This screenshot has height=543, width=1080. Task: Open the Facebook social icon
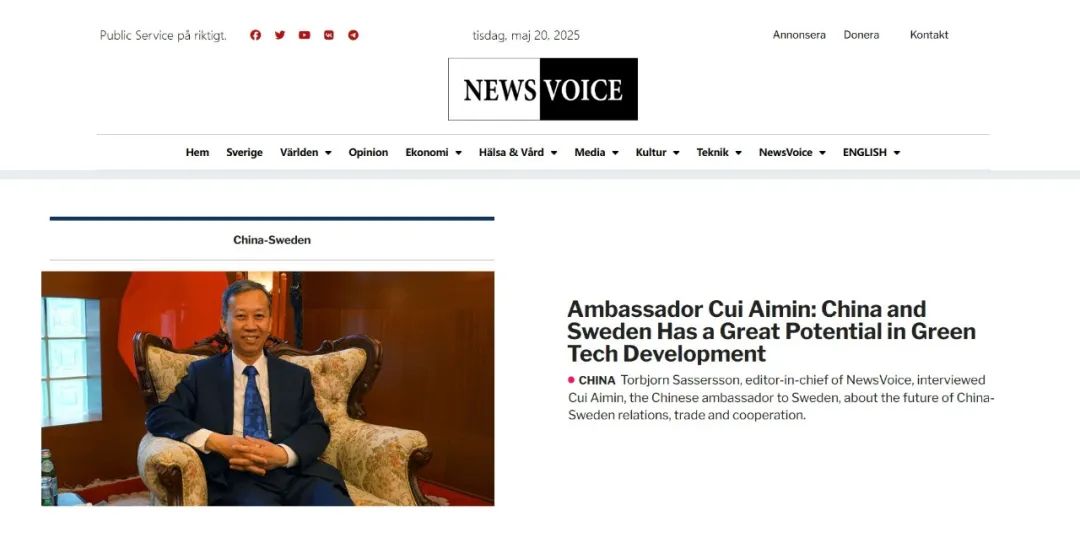coord(256,35)
